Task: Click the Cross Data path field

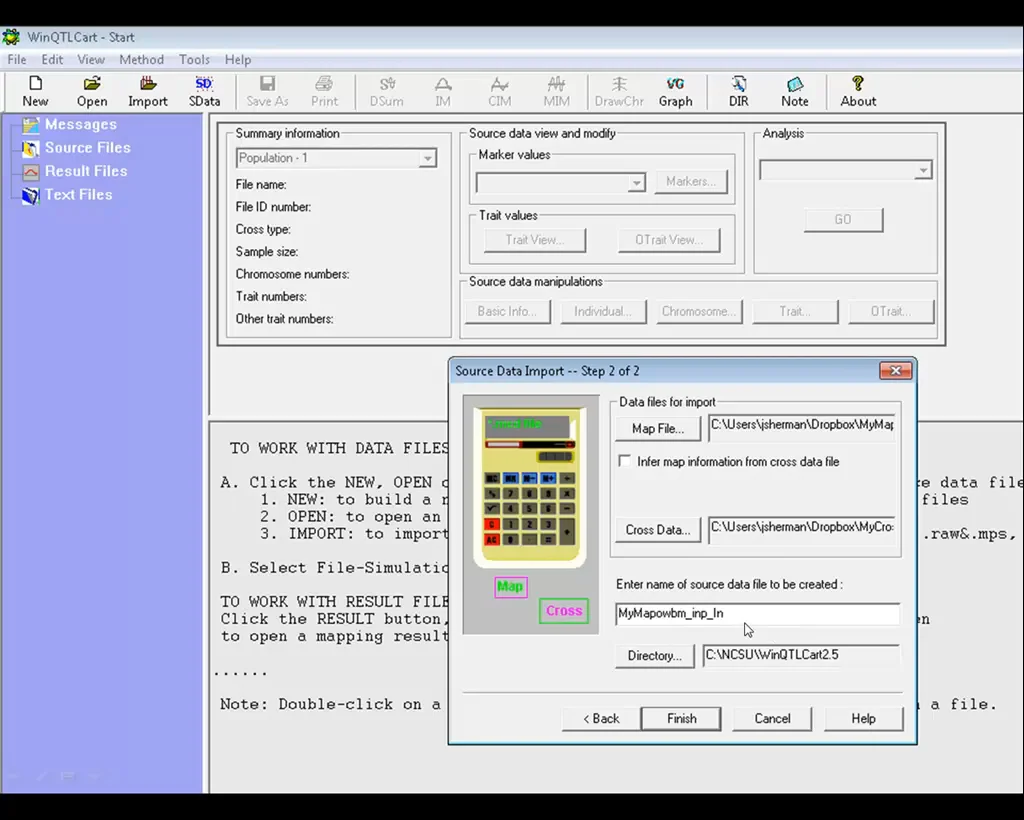Action: [x=803, y=528]
